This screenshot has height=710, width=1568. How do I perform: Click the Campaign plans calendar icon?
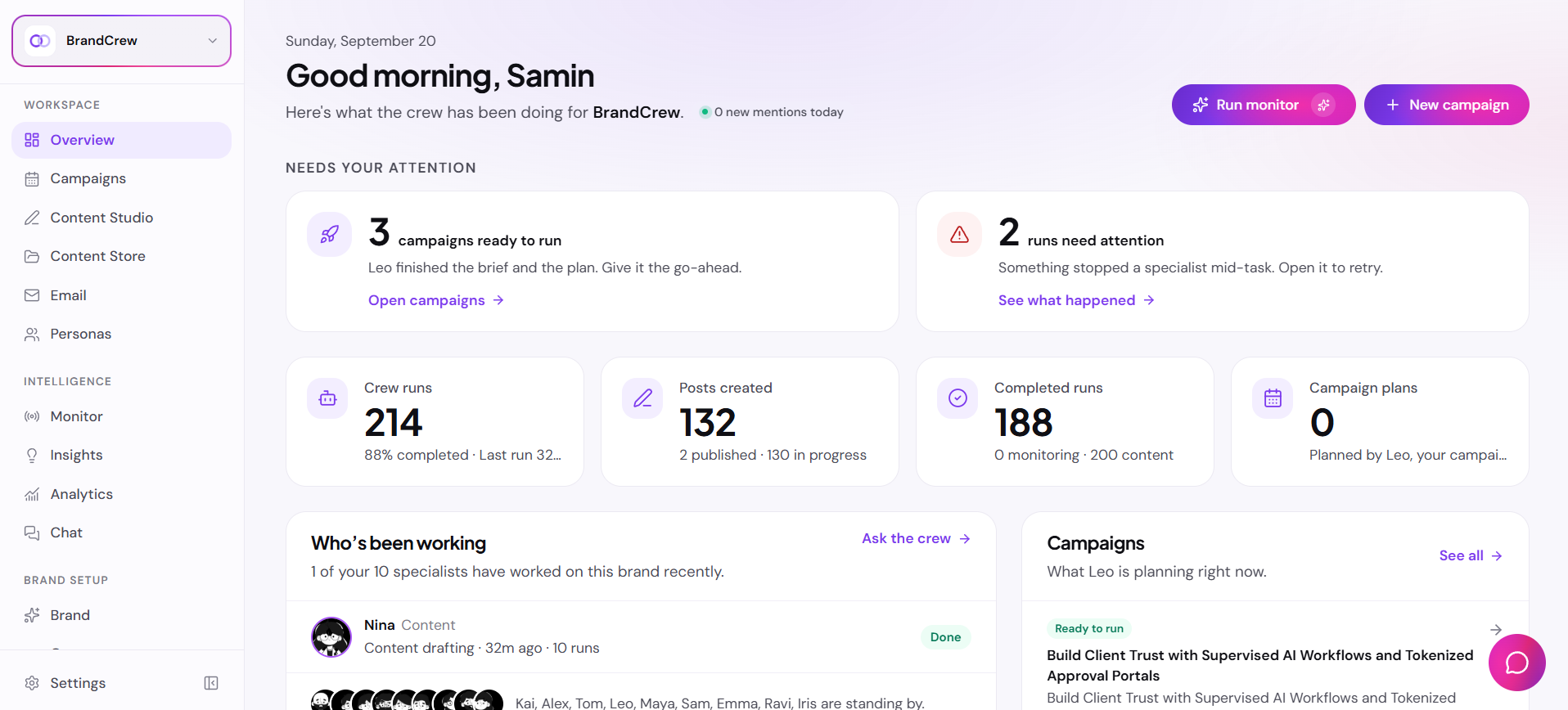pos(1273,398)
